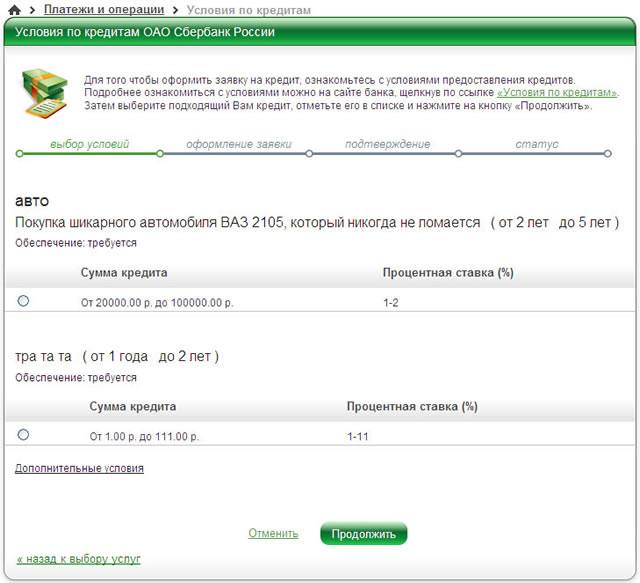Click the выбор условий step label
Image resolution: width=640 pixels, height=583 pixels.
pyautogui.click(x=89, y=144)
